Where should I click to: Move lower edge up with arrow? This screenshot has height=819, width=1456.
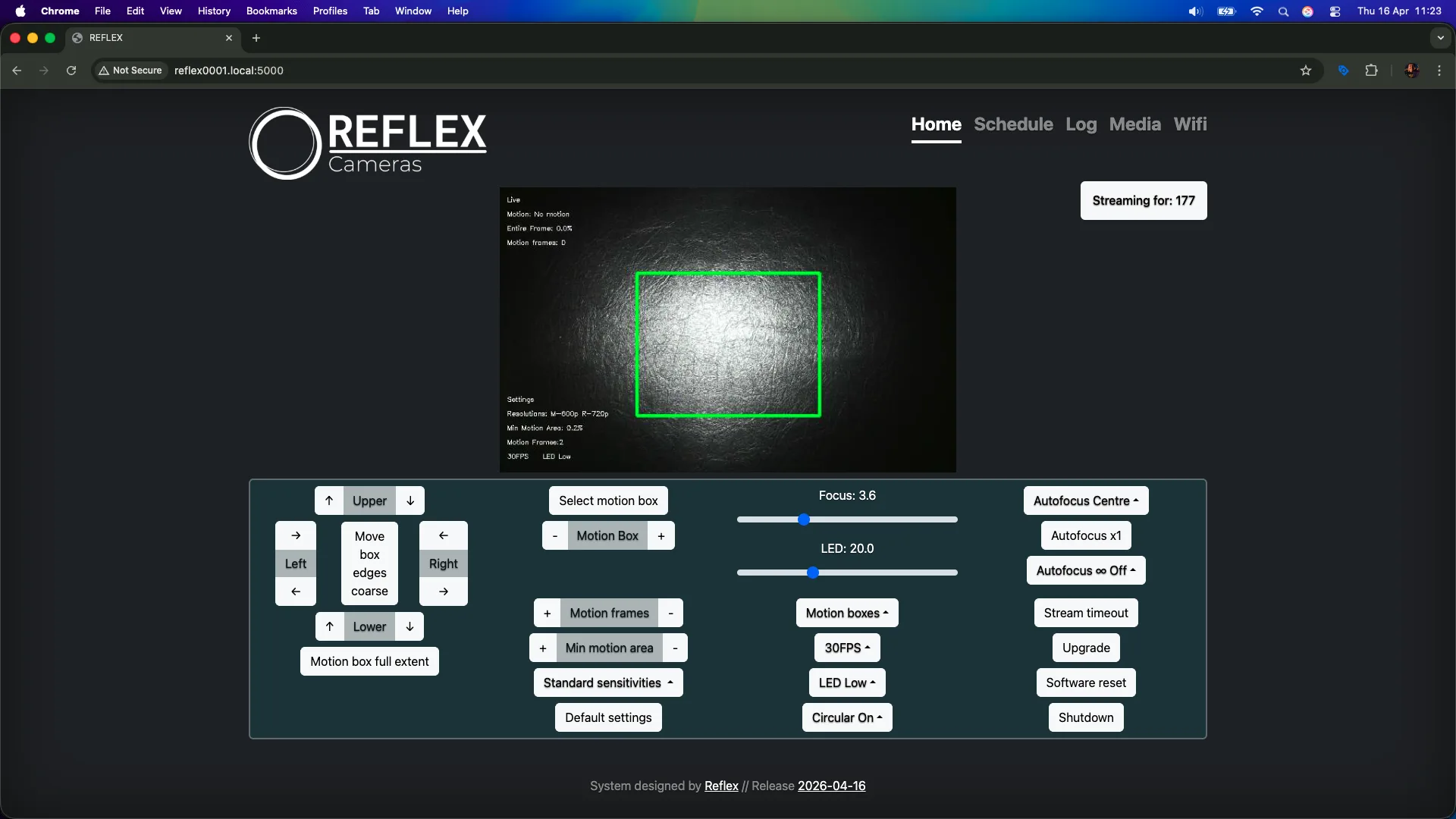coord(330,626)
